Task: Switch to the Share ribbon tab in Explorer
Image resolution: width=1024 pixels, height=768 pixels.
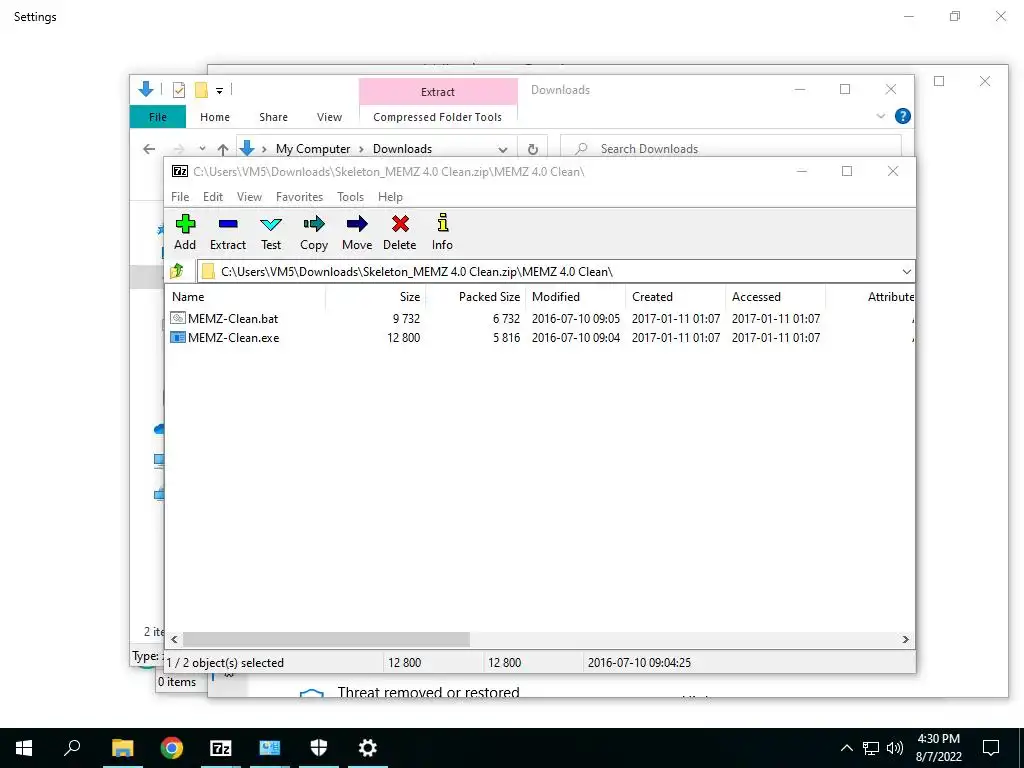Action: coord(273,117)
